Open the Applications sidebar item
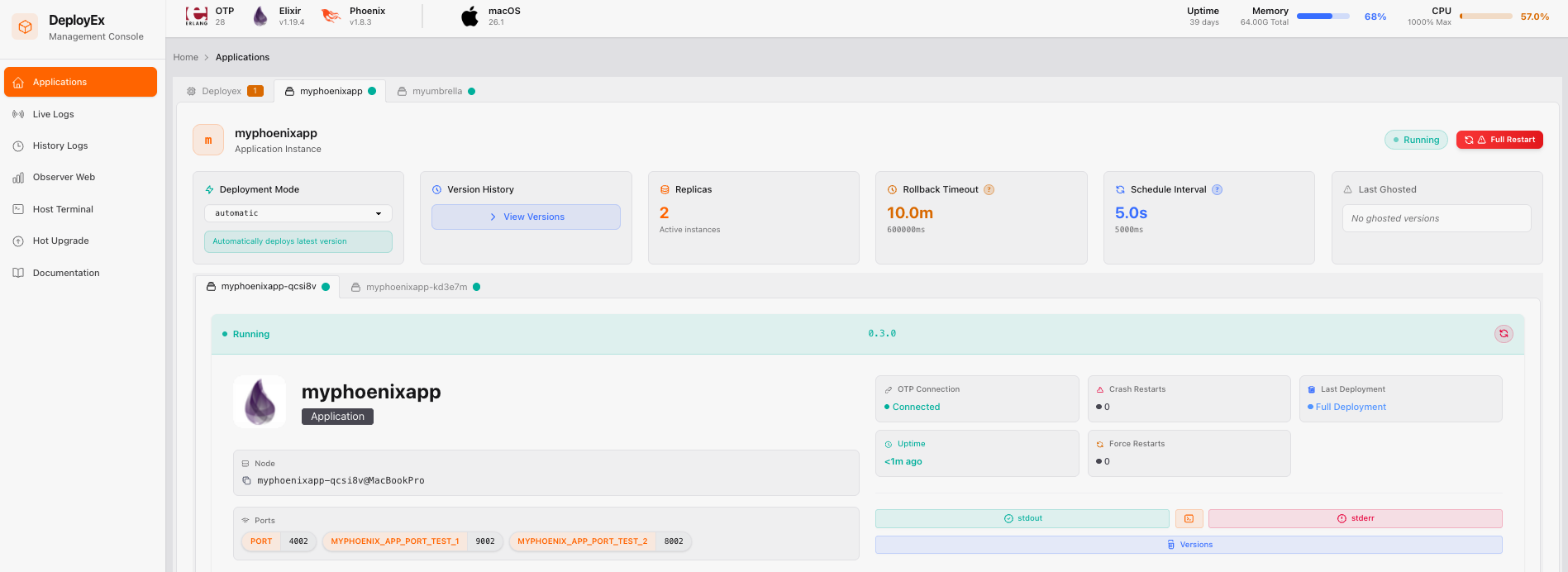The image size is (1568, 572). [x=80, y=82]
